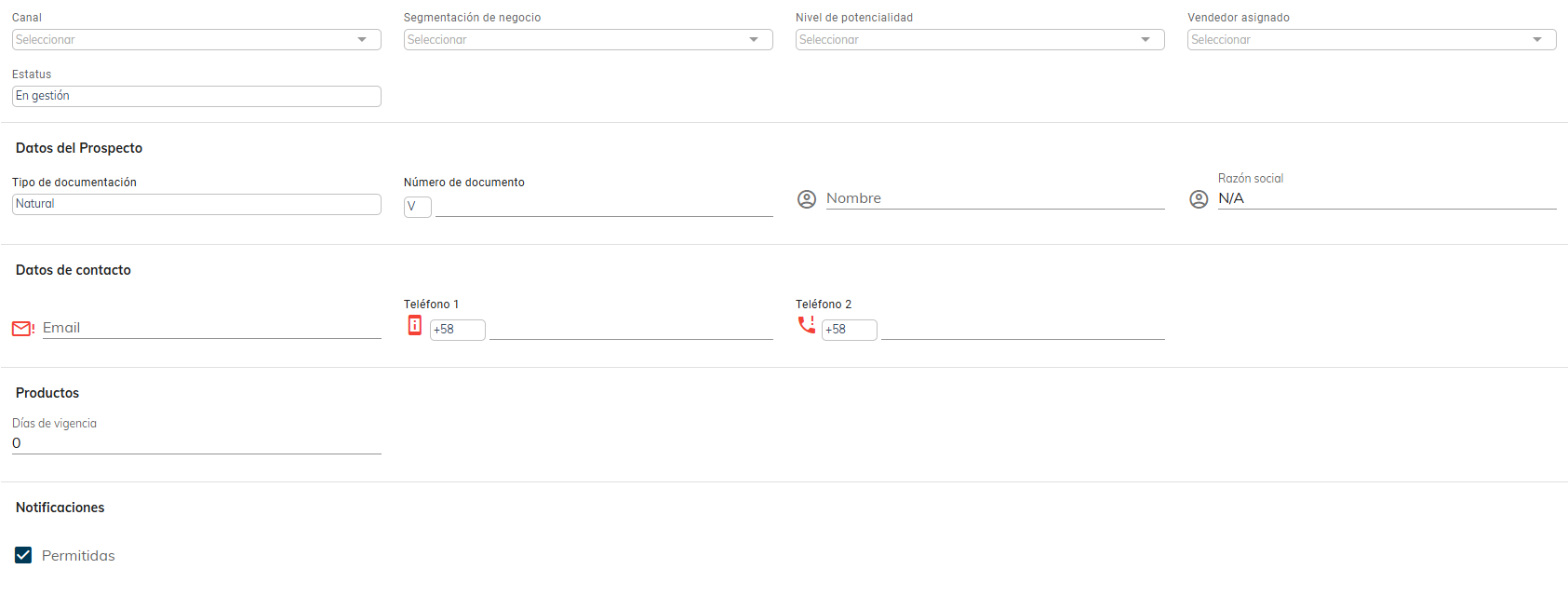Click the person icon beside Razón social
The image size is (1568, 596).
(1199, 199)
